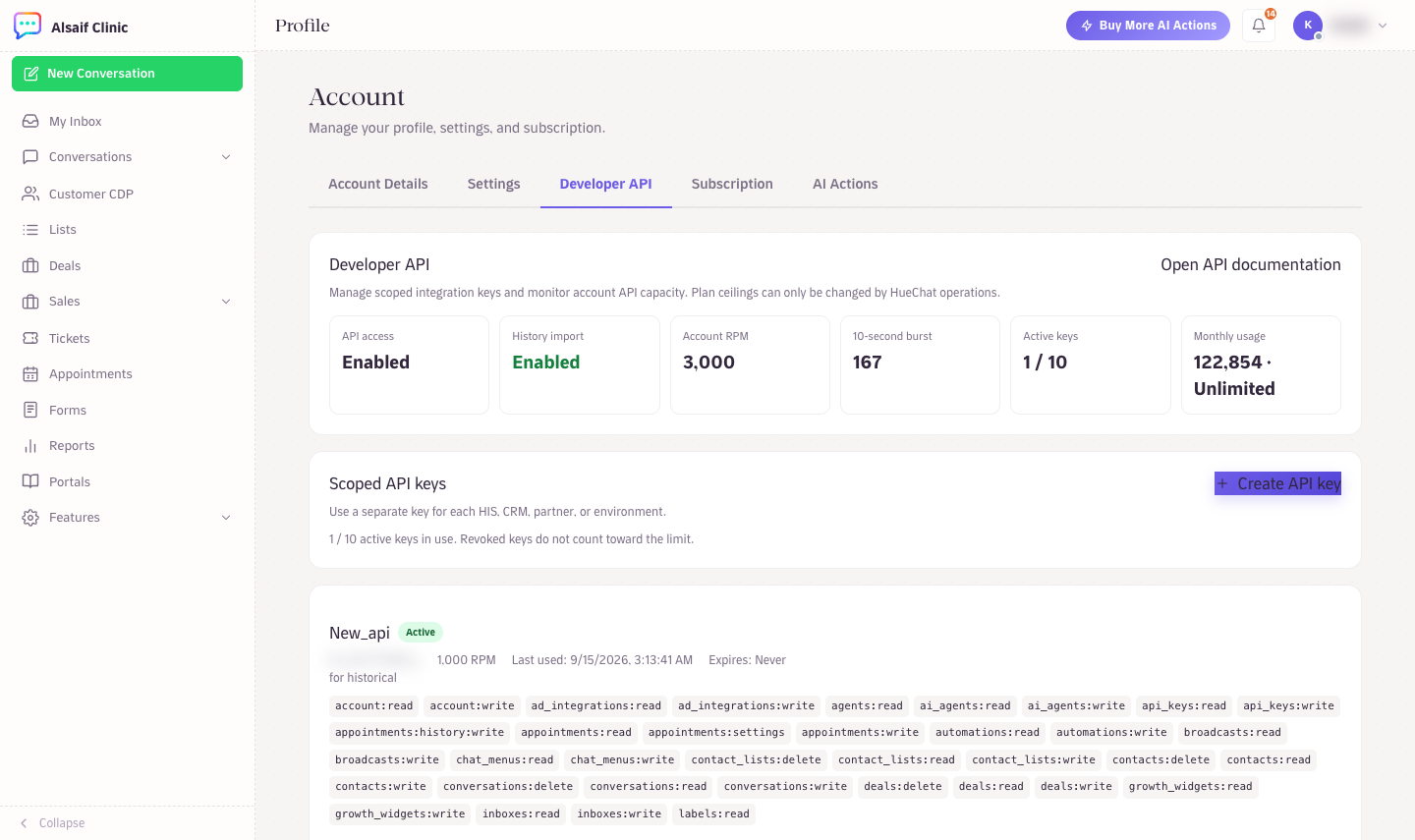Open Customer CDP page
The width and height of the screenshot is (1415, 840).
127,194
